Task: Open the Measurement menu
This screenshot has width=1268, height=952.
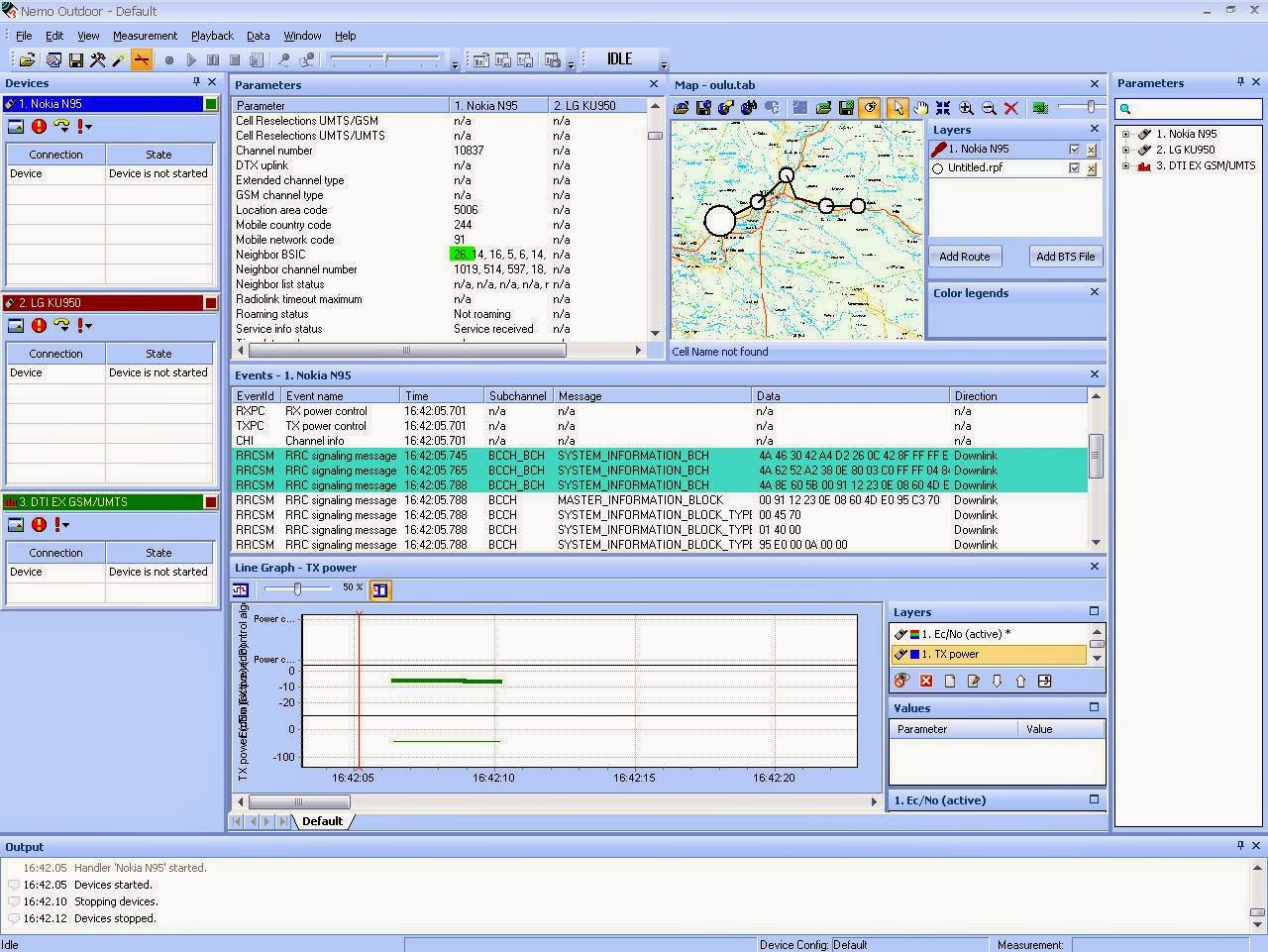Action: pyautogui.click(x=145, y=36)
